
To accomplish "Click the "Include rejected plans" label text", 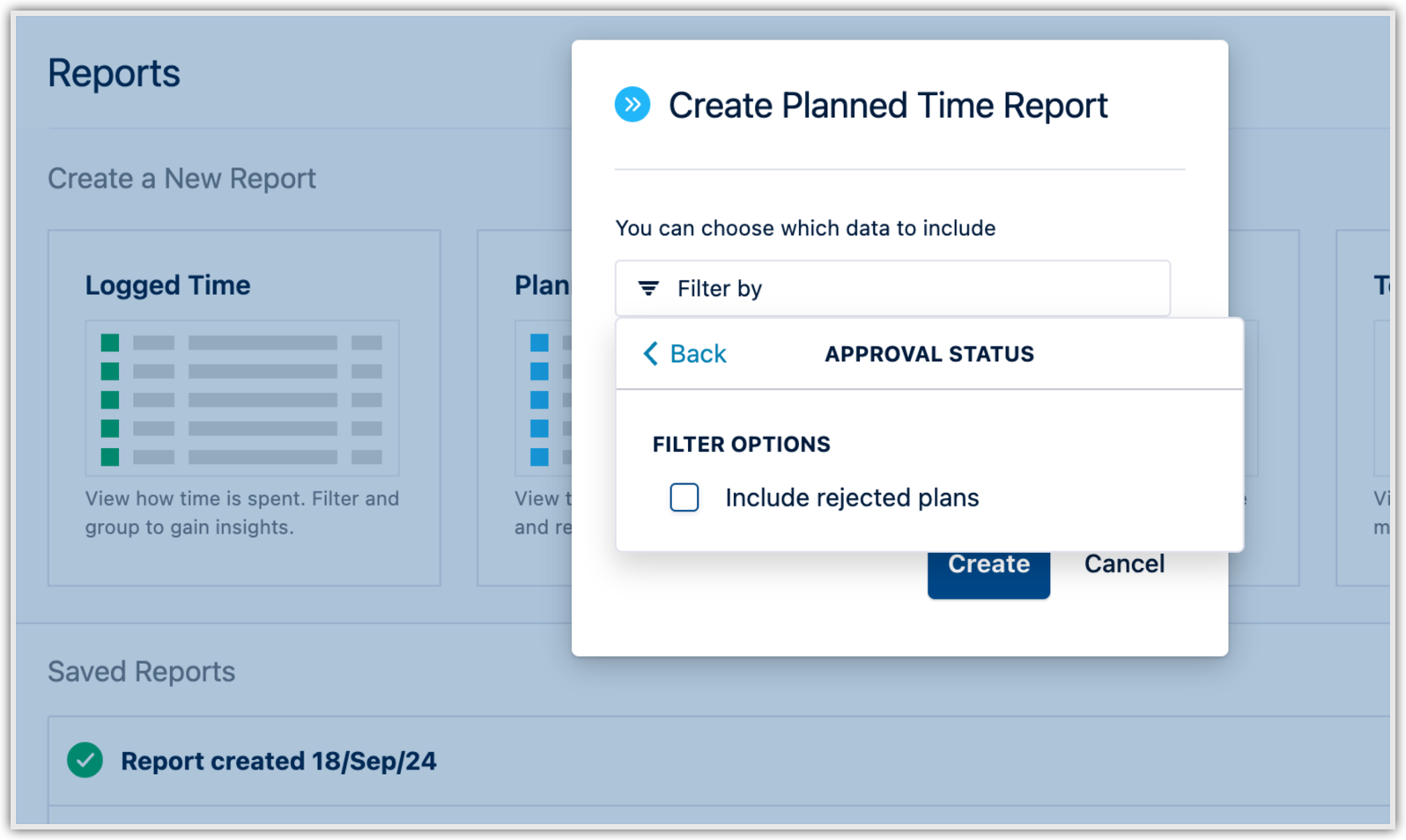I will click(851, 497).
